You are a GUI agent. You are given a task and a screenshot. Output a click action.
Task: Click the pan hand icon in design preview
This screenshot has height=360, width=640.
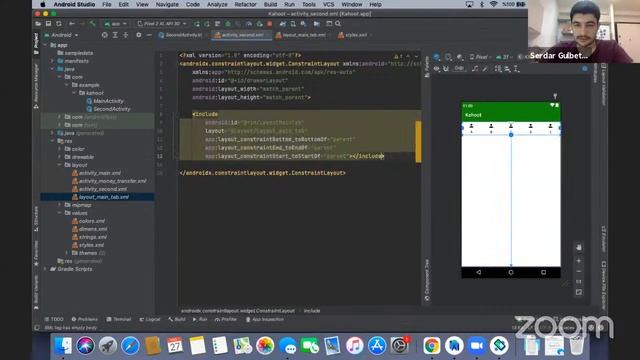tap(579, 247)
